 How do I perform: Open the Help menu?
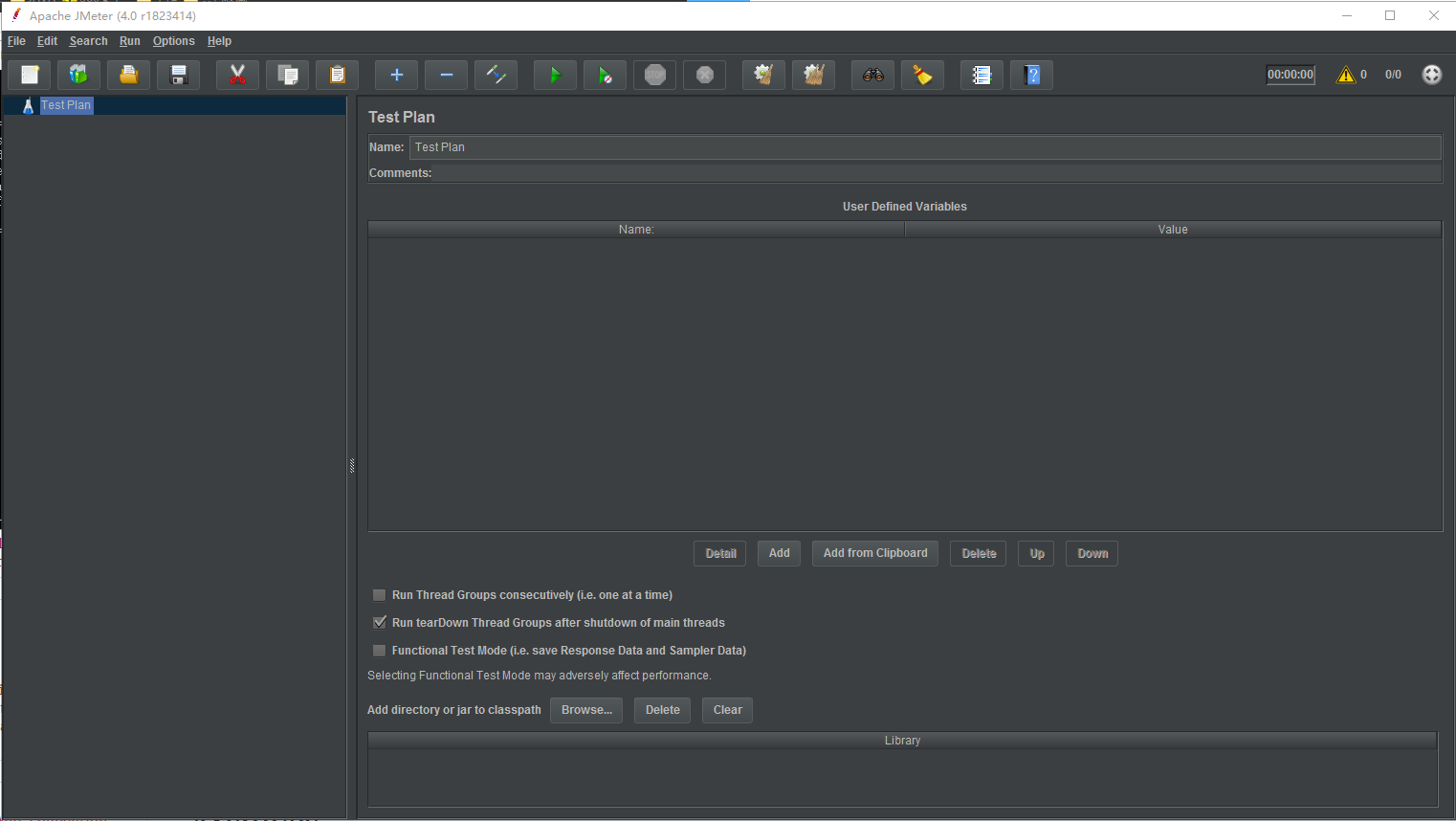click(x=219, y=41)
